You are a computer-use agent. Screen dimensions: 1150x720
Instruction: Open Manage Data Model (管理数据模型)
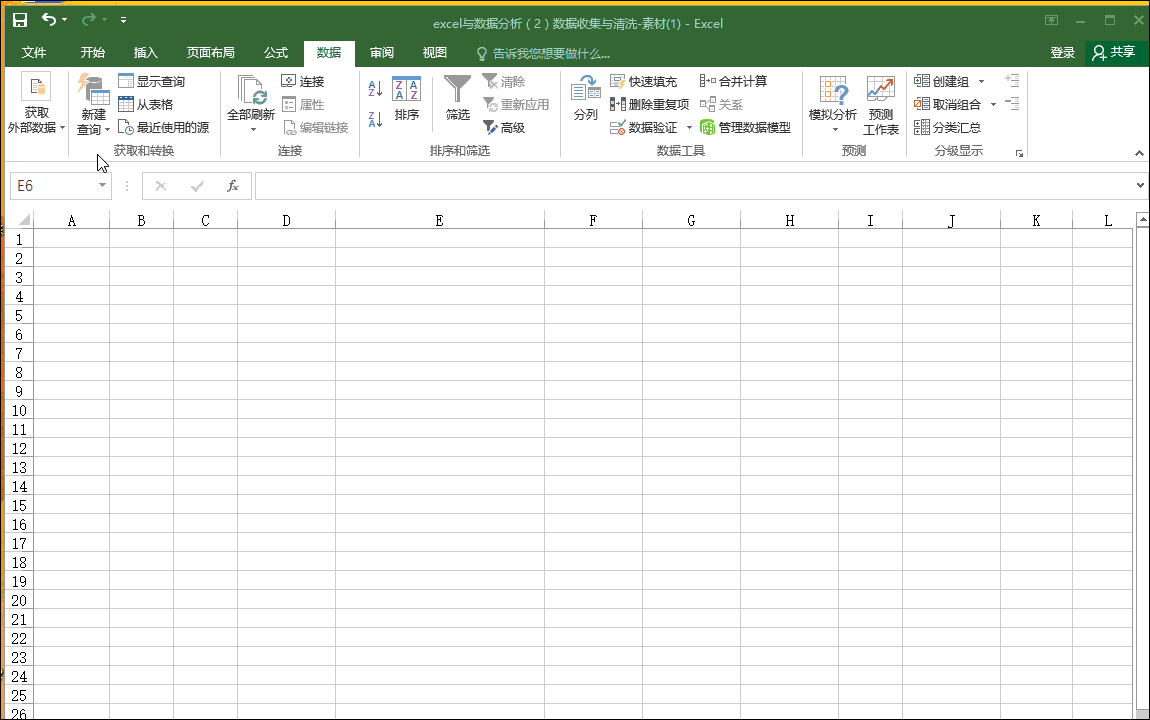745,128
